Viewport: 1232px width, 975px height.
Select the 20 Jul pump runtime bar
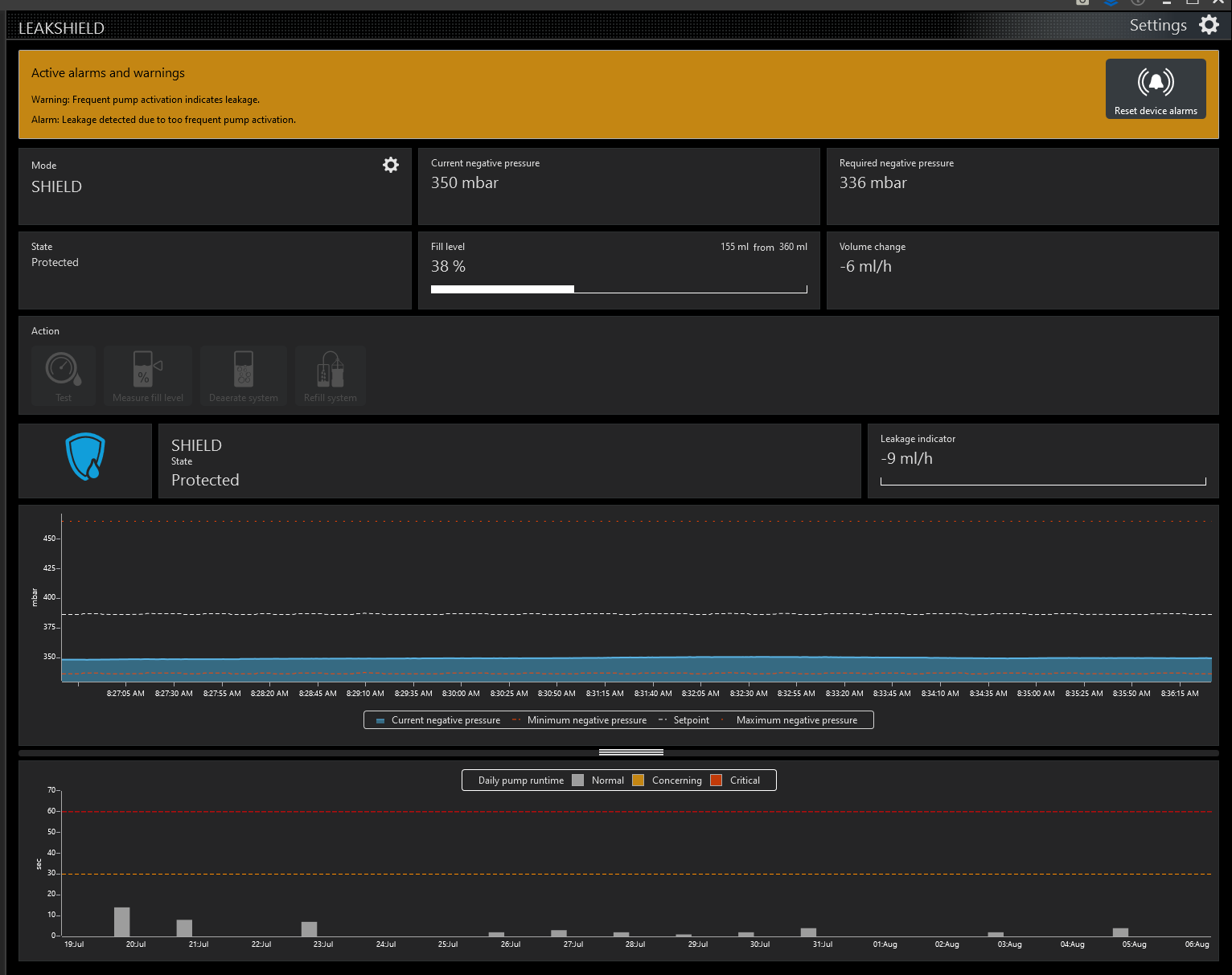tap(122, 921)
